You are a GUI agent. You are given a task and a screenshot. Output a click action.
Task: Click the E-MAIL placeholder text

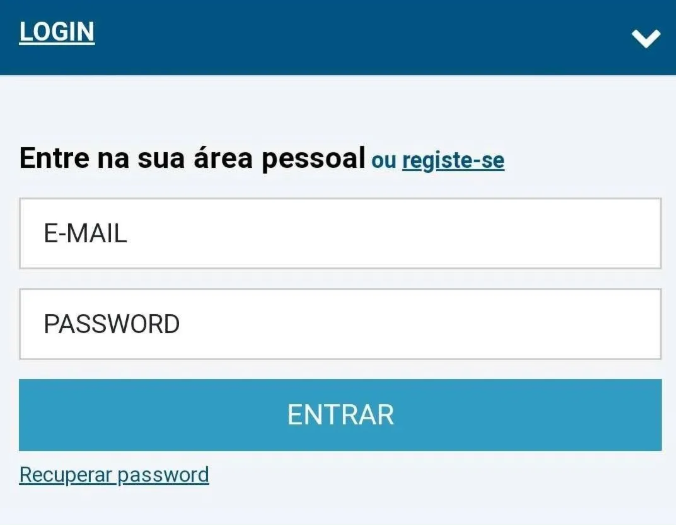pos(85,234)
